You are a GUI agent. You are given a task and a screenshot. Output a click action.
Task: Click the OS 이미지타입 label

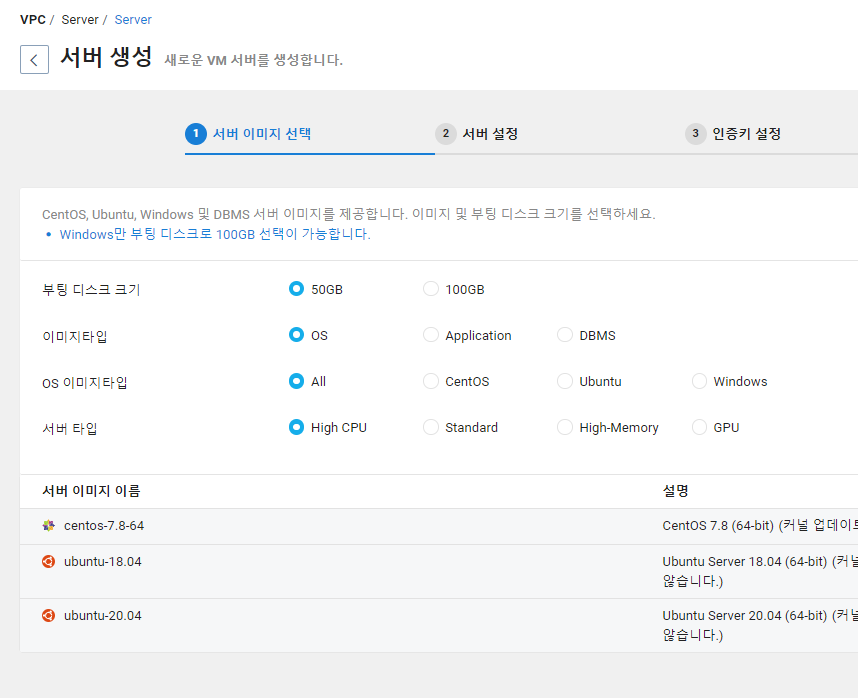[85, 382]
